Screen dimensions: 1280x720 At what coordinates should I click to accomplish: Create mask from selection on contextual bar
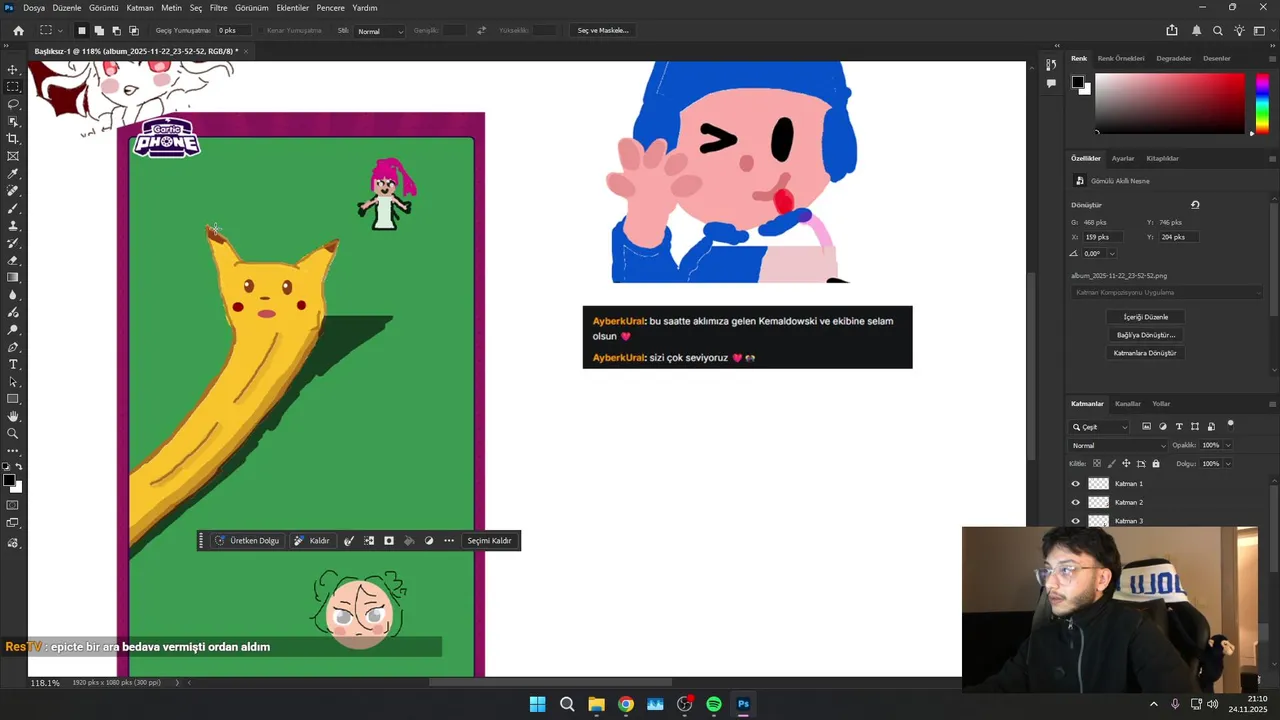389,541
